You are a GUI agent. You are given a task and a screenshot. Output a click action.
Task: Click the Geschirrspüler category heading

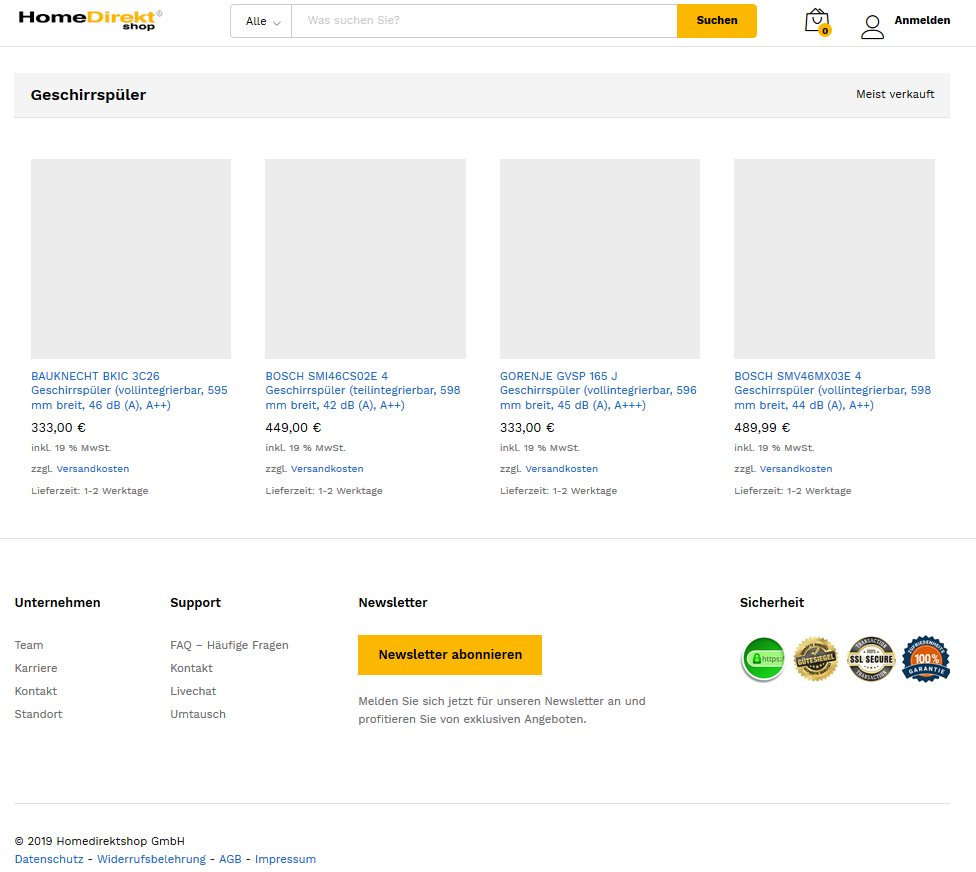coord(88,95)
